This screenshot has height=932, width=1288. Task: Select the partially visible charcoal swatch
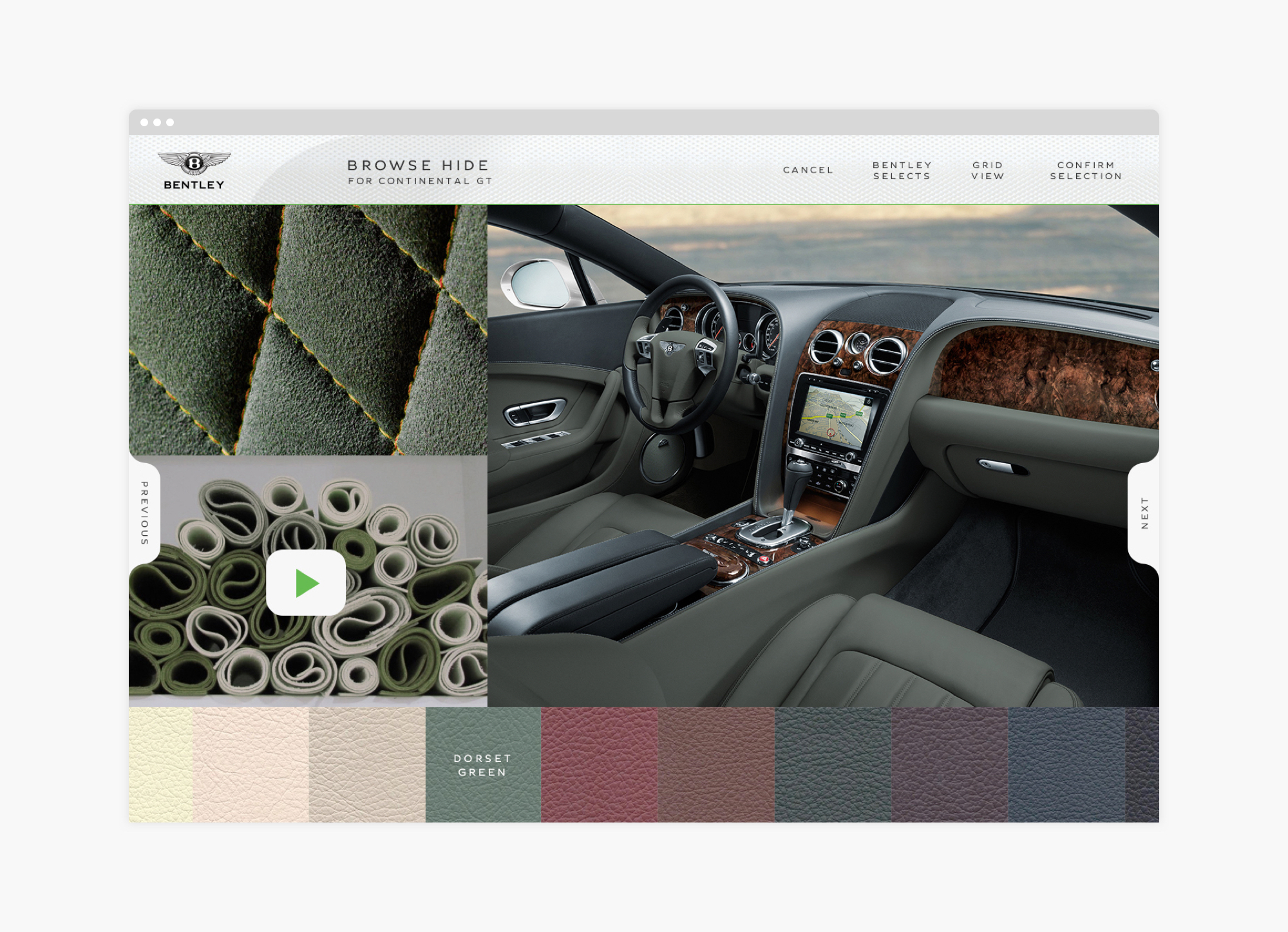[1142, 765]
